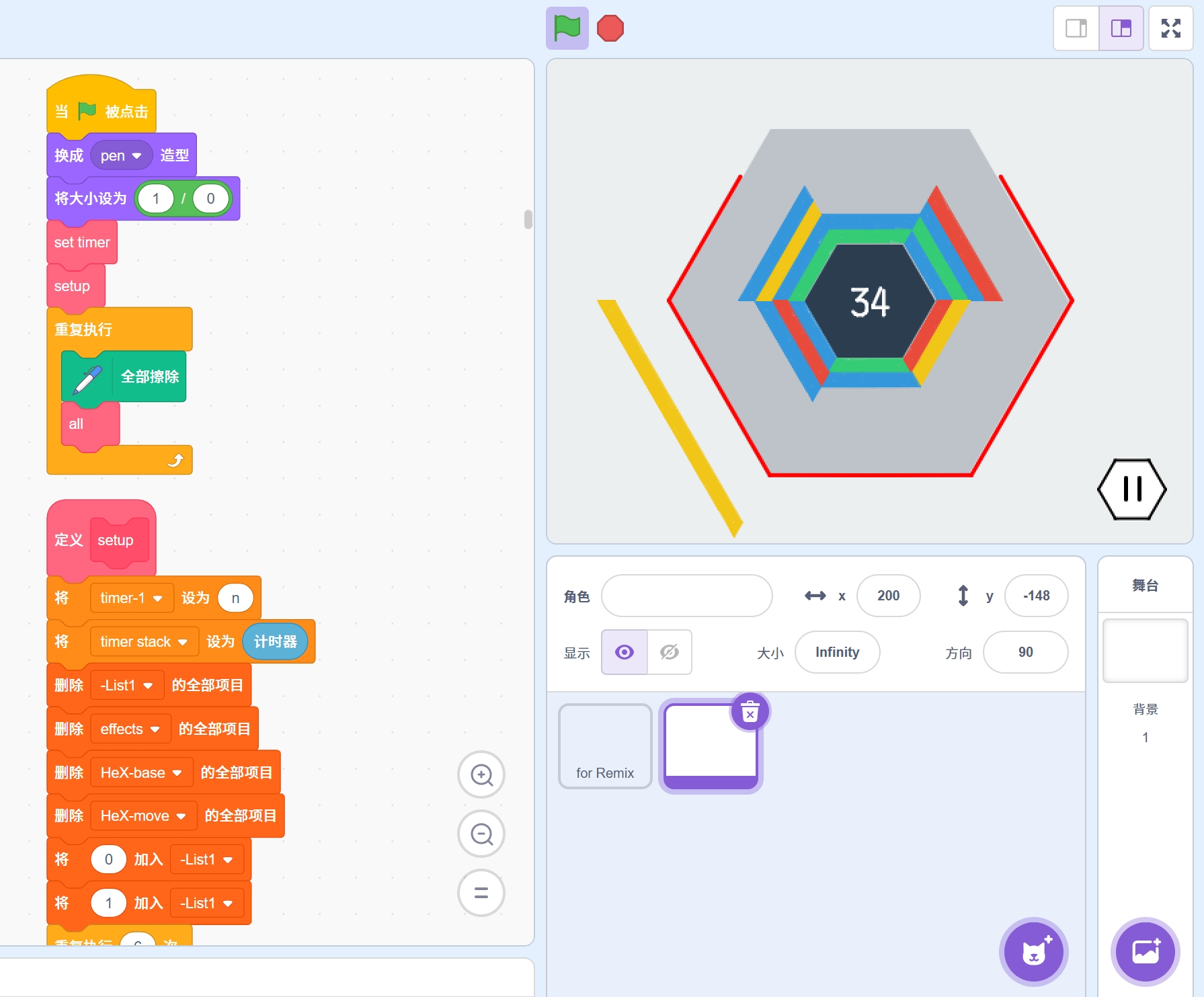Switch to small stage layout
1204x997 pixels.
click(1076, 28)
